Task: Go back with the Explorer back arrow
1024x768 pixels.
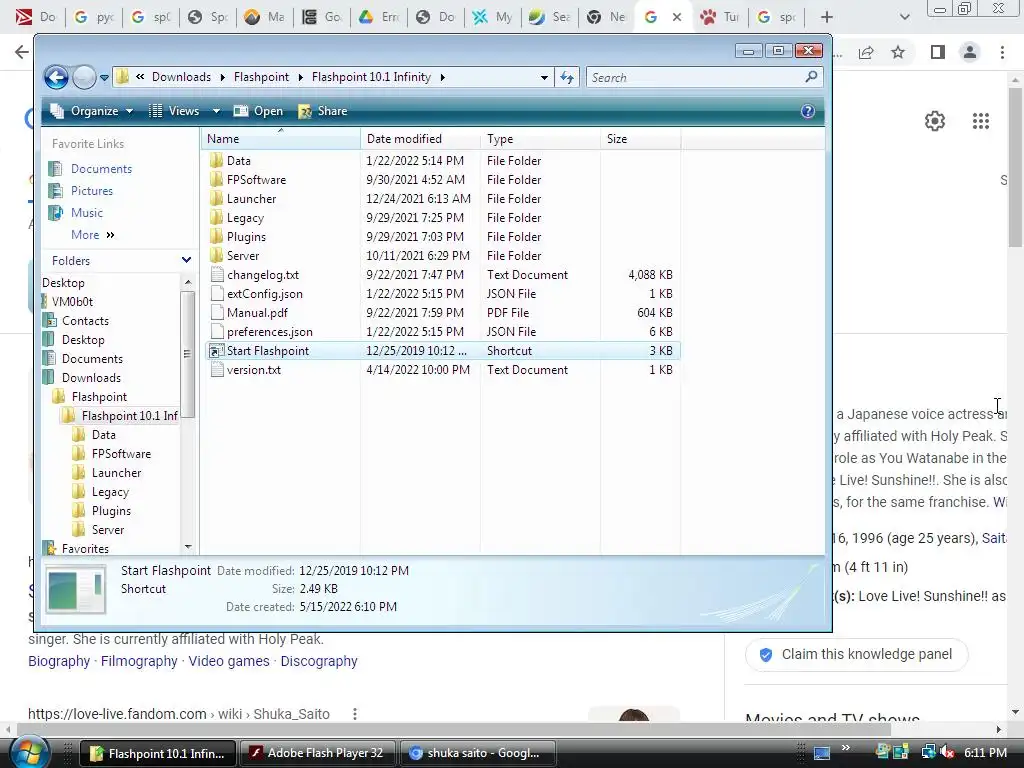Action: [56, 77]
